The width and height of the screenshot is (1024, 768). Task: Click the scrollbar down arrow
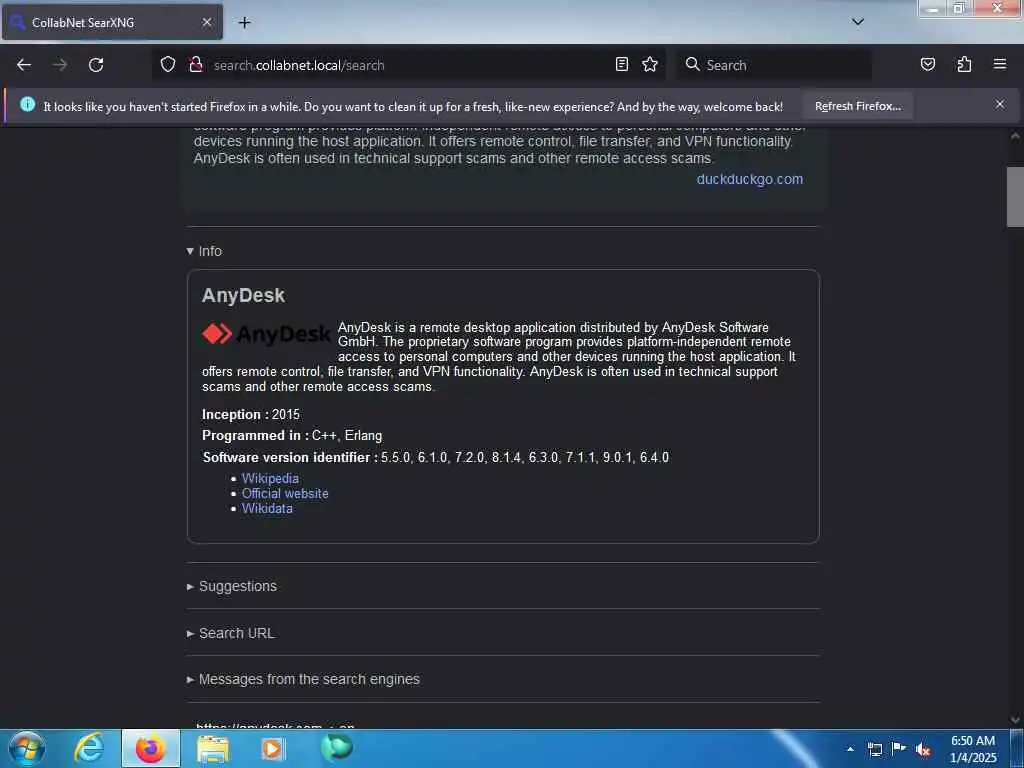[1015, 720]
